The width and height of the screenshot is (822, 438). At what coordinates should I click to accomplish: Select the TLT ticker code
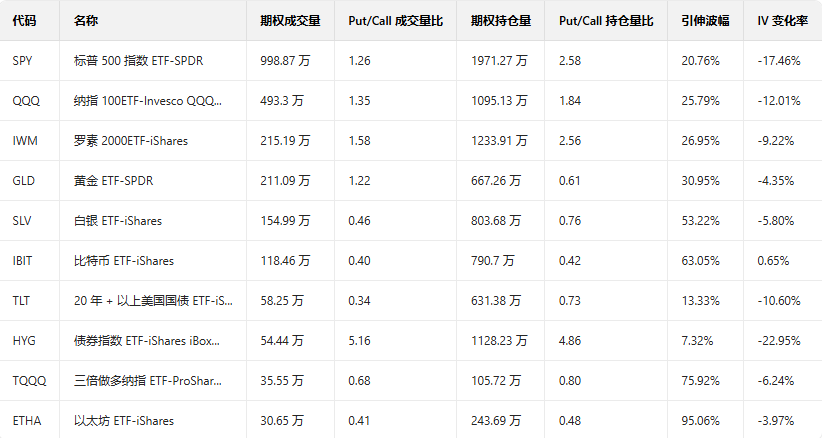pos(22,301)
